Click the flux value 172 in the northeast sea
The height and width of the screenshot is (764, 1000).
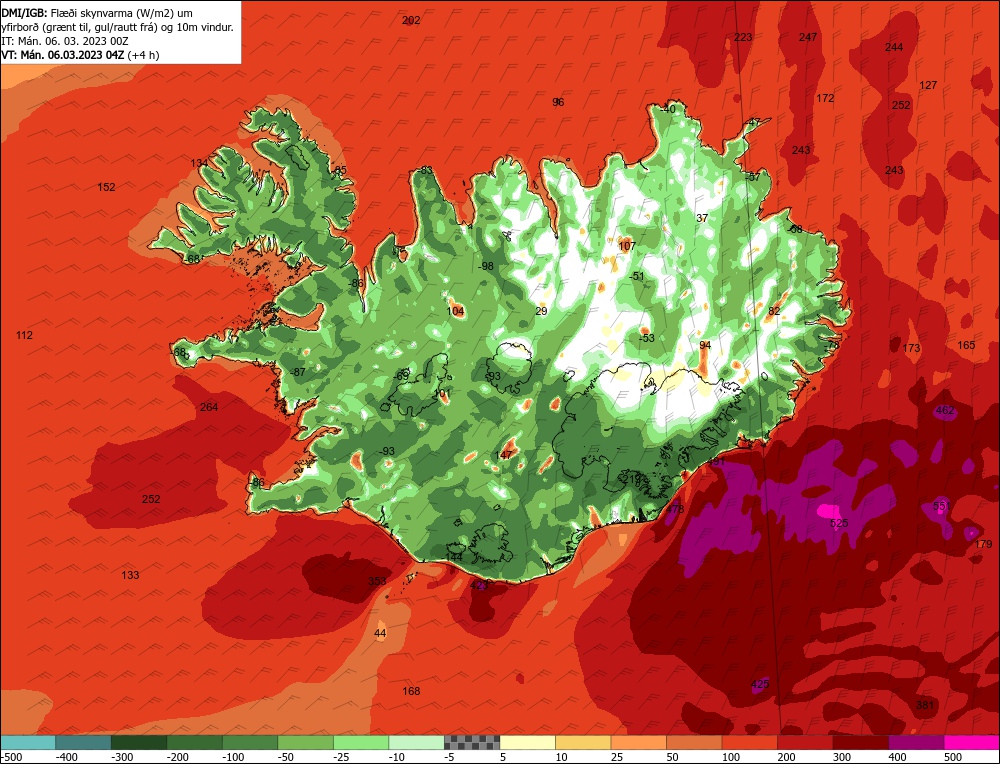pyautogui.click(x=825, y=98)
